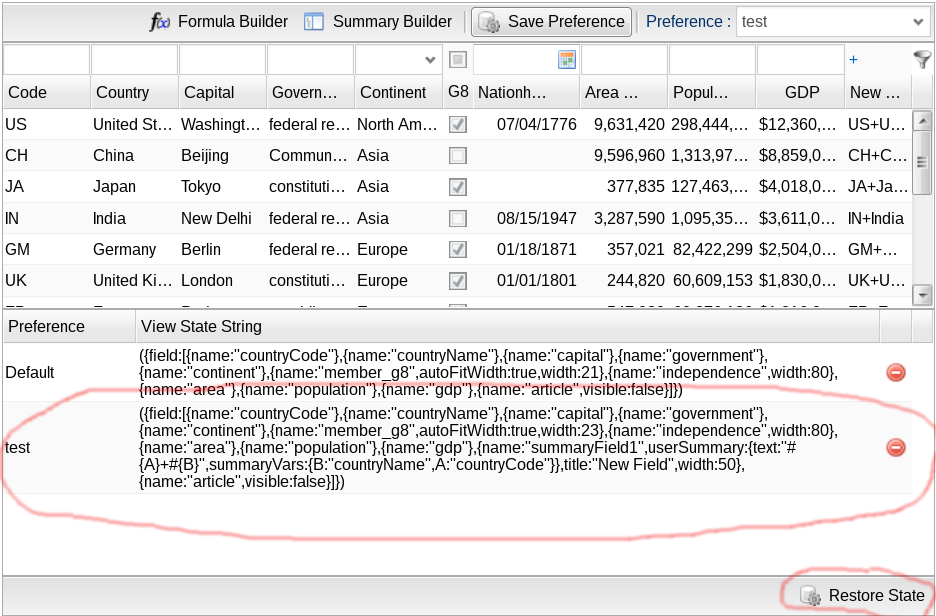Toggle the G8 filter checkbox in the filter row
936x616 pixels.
point(457,60)
